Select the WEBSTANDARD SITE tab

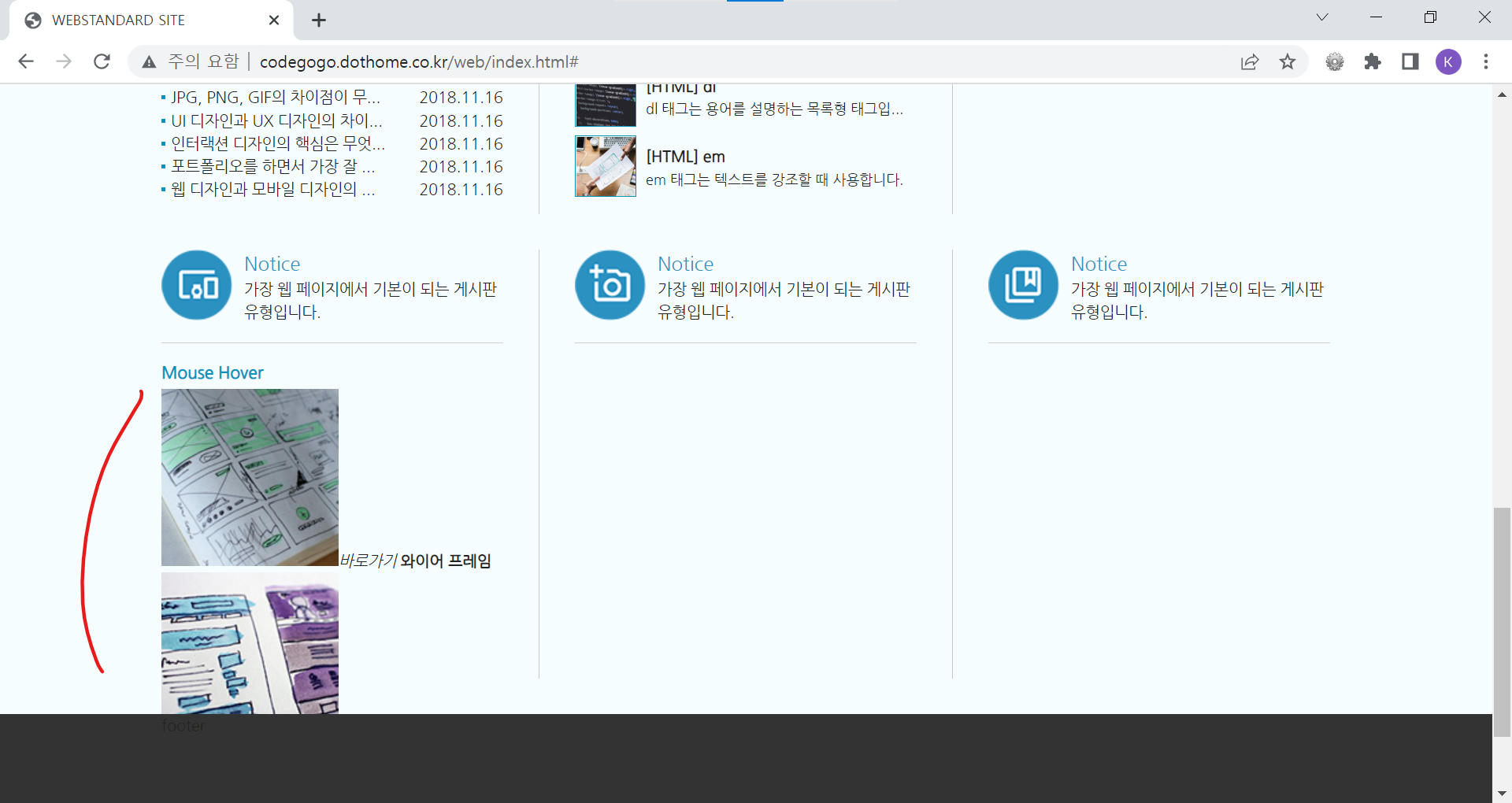(x=150, y=20)
